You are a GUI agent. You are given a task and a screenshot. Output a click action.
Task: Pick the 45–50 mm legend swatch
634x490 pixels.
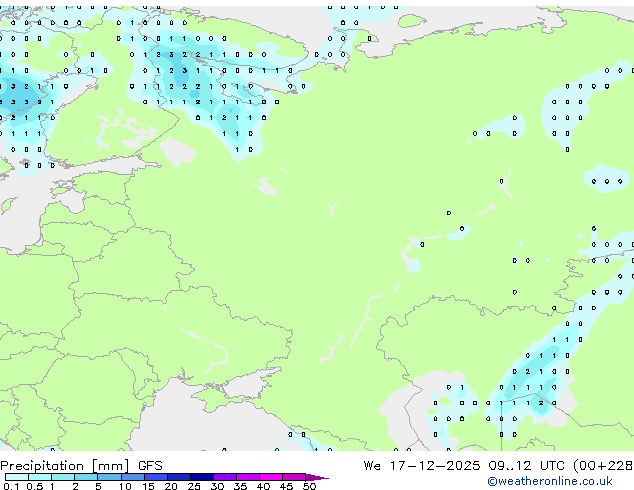click(294, 477)
